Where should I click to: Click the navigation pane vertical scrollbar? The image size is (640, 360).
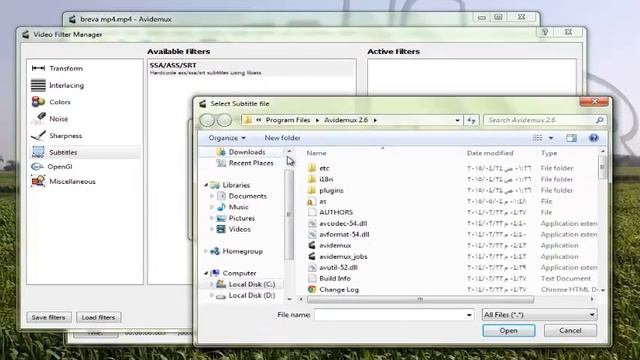point(289,215)
